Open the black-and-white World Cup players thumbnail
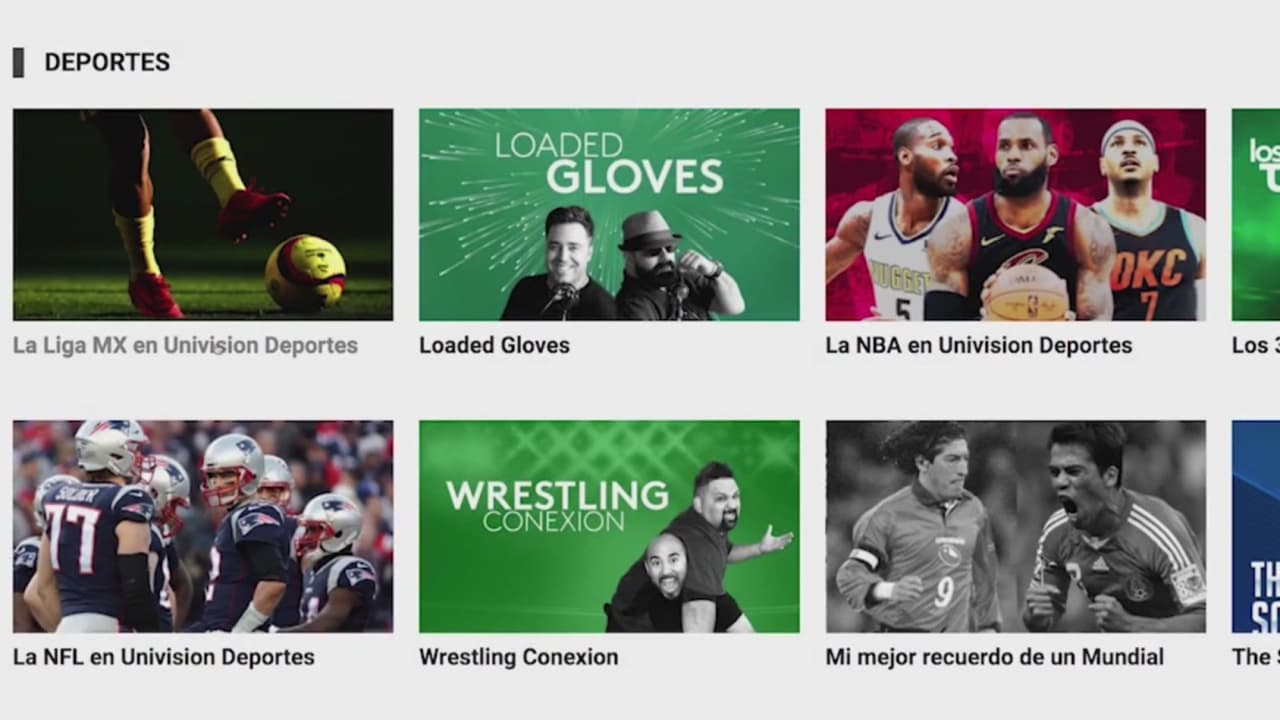Screen dimensions: 1280x720 [x=1015, y=526]
